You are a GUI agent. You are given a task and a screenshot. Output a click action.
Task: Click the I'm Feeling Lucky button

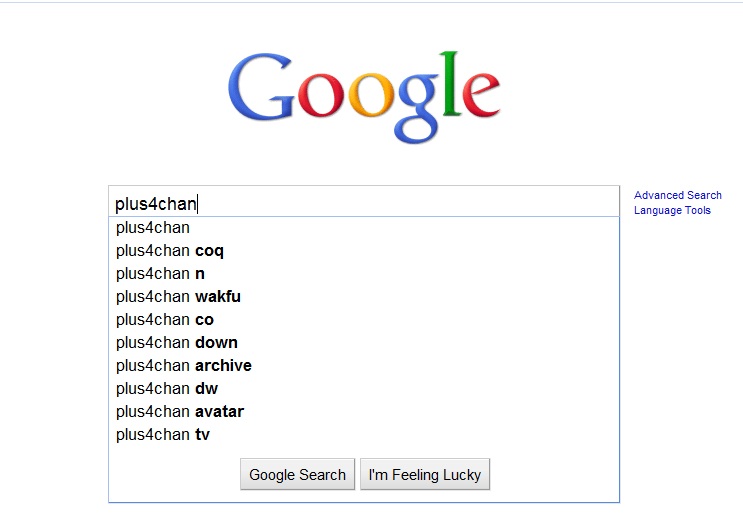point(425,475)
